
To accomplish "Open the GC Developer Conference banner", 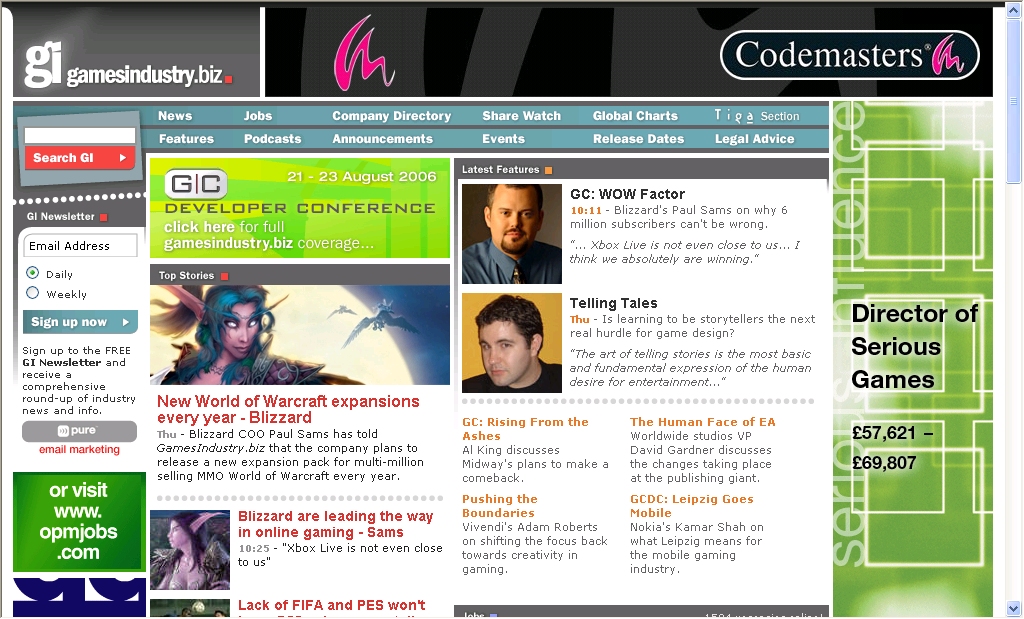I will click(x=300, y=208).
